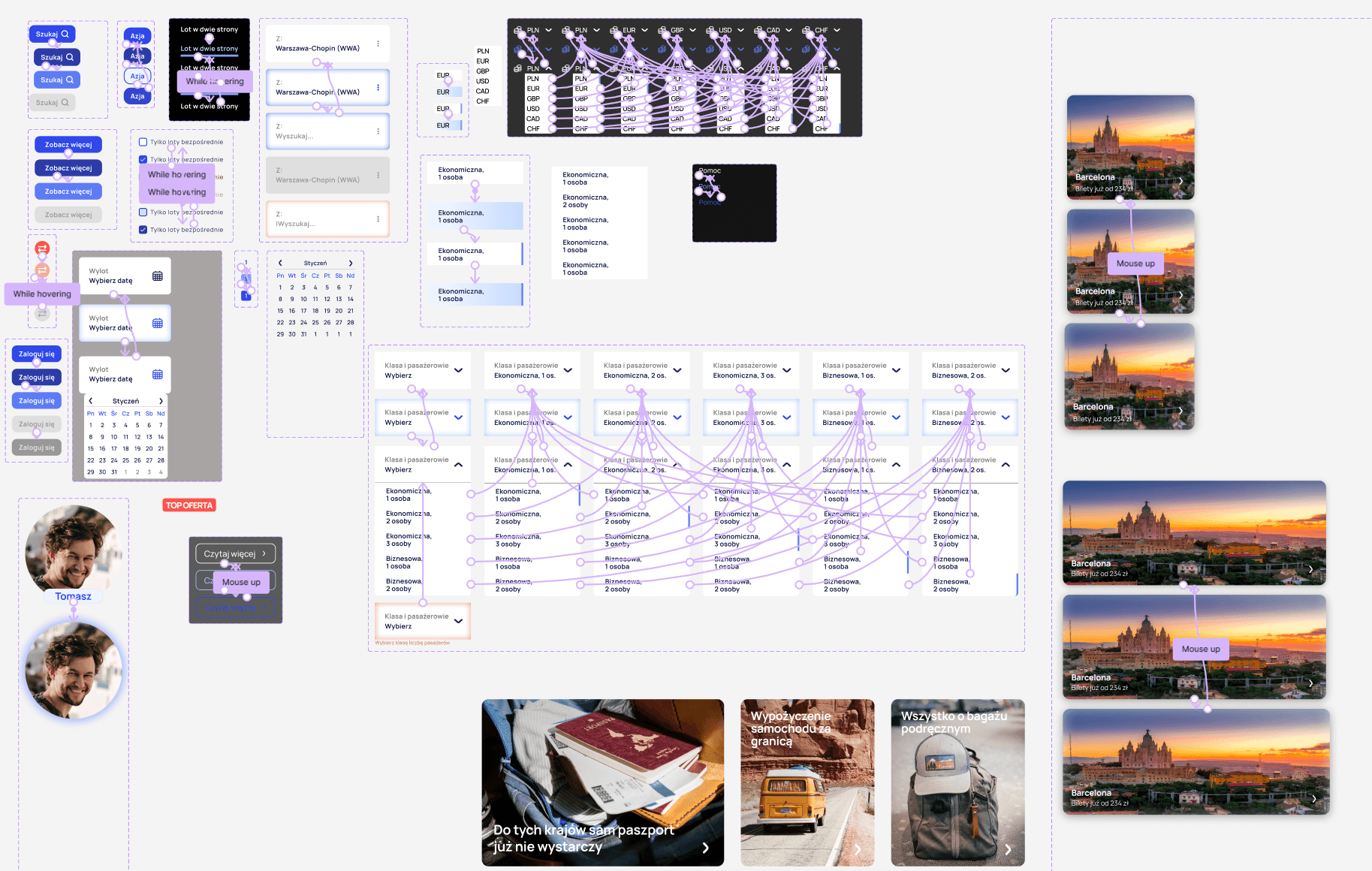
Task: Click the chevron inside the white-outlined Czytaj więcej button
Action: 264,553
